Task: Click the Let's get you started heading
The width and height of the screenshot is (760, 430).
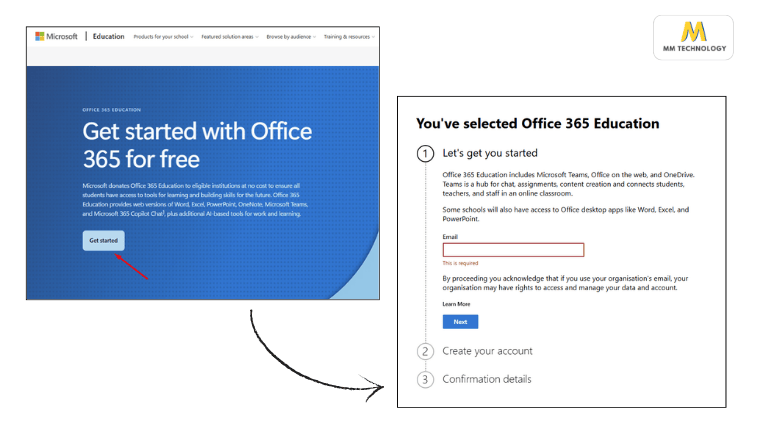Action: coord(490,153)
